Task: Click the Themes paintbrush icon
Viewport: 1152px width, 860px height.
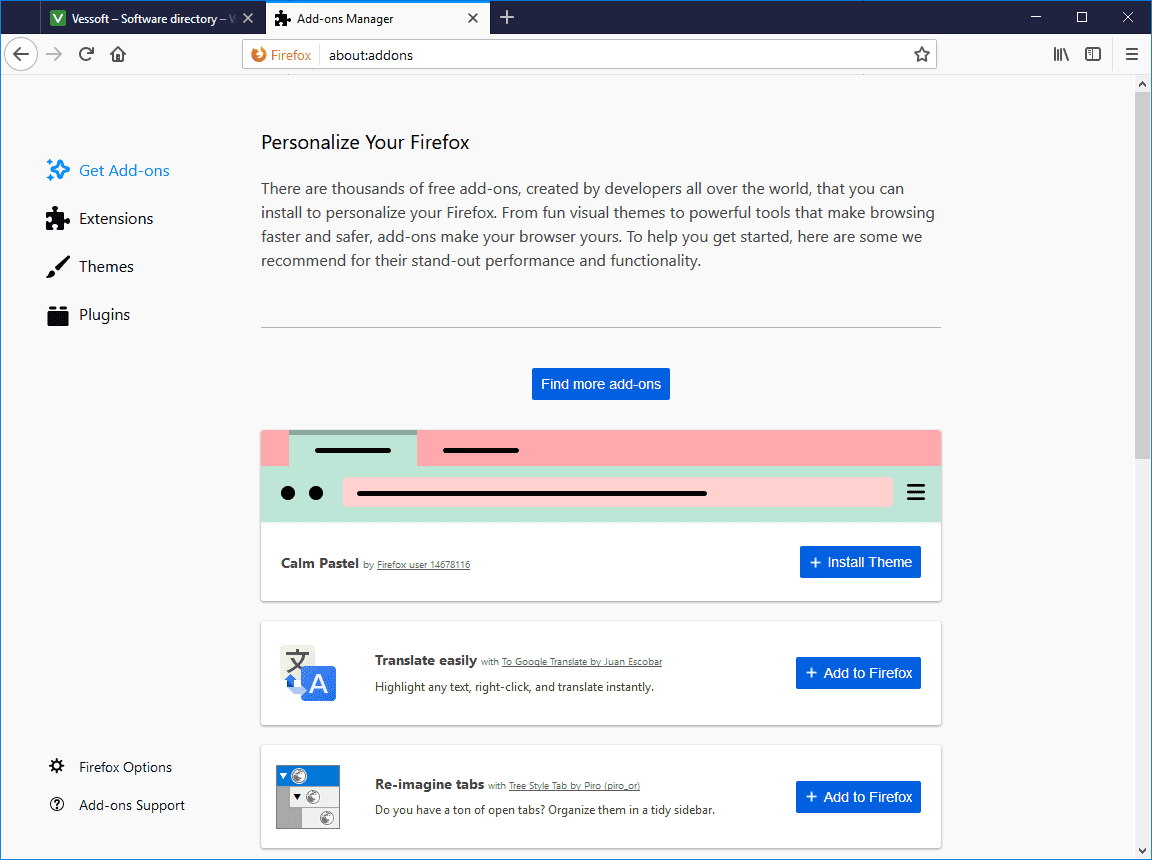Action: 58,267
